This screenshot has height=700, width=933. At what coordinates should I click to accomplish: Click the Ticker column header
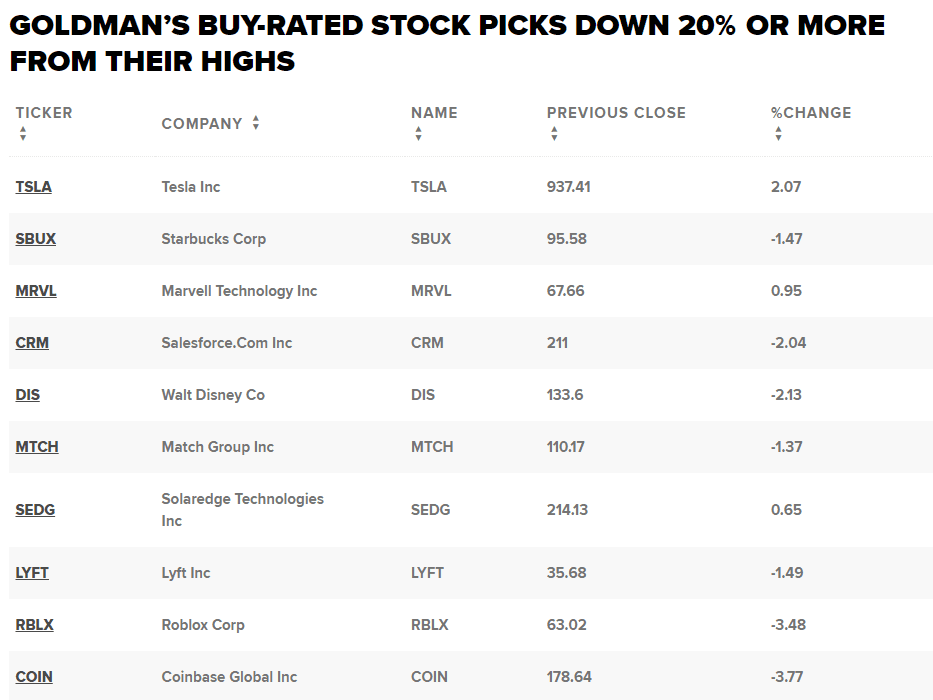tap(44, 113)
